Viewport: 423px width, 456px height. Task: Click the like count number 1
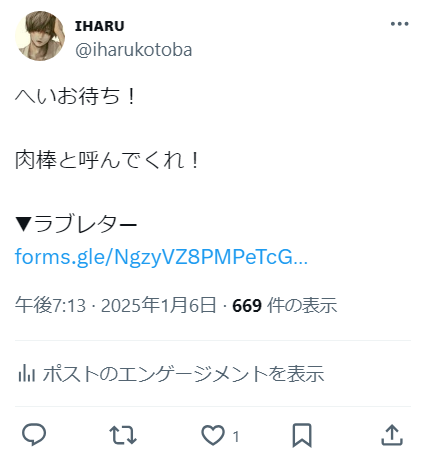[x=236, y=436]
